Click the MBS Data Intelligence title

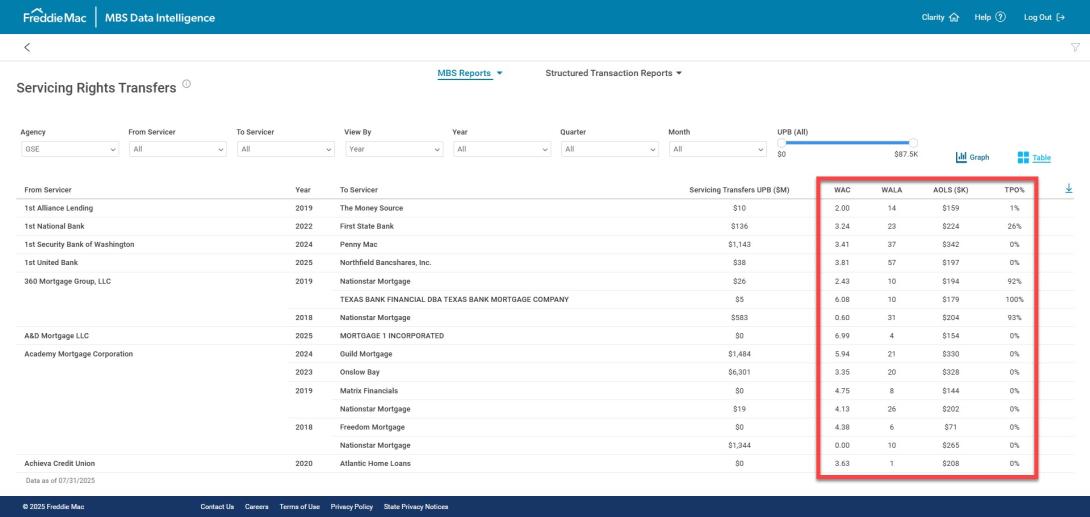pyautogui.click(x=160, y=17)
